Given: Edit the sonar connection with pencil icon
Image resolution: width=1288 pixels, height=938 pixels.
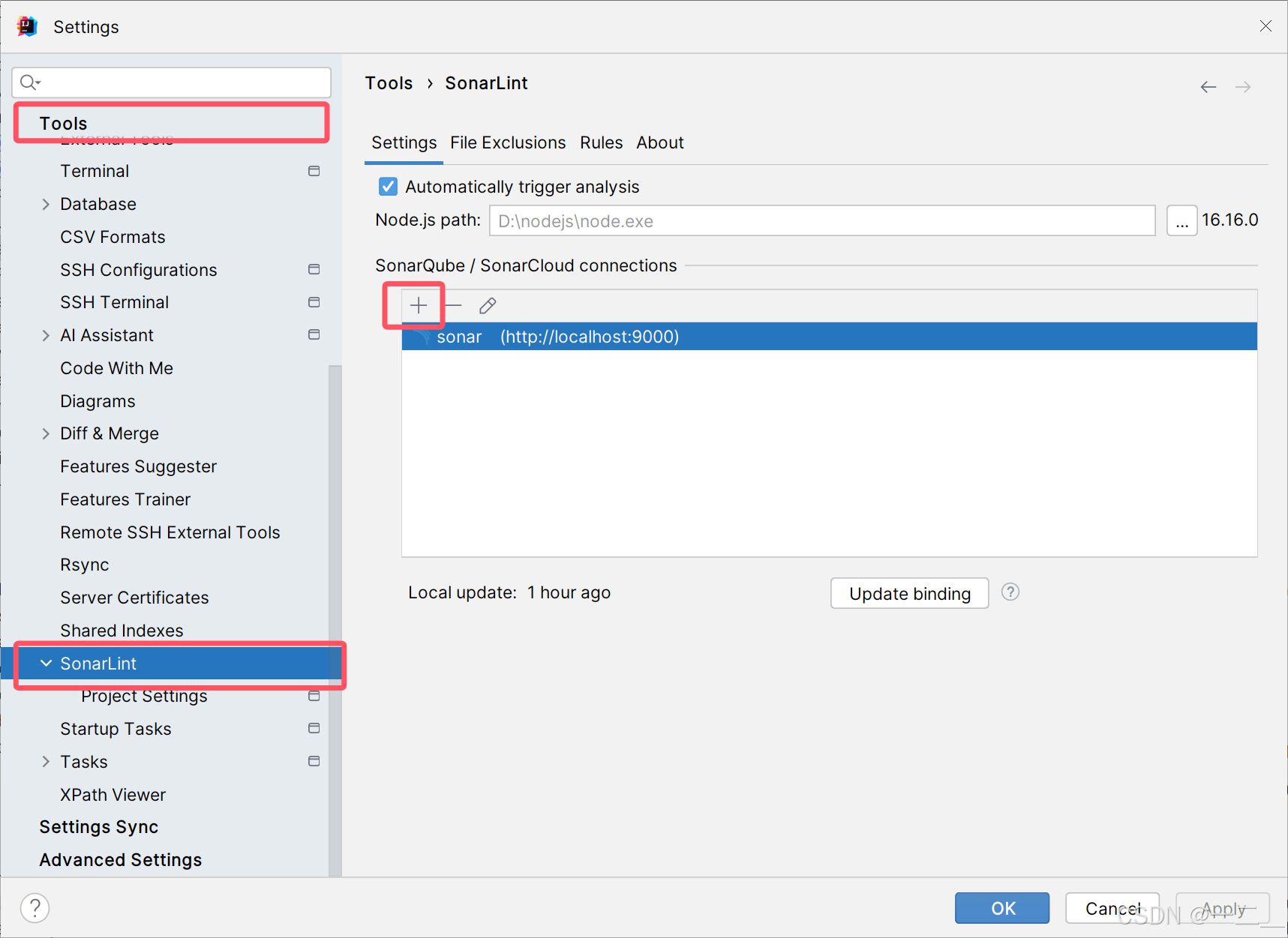Looking at the screenshot, I should tap(488, 305).
